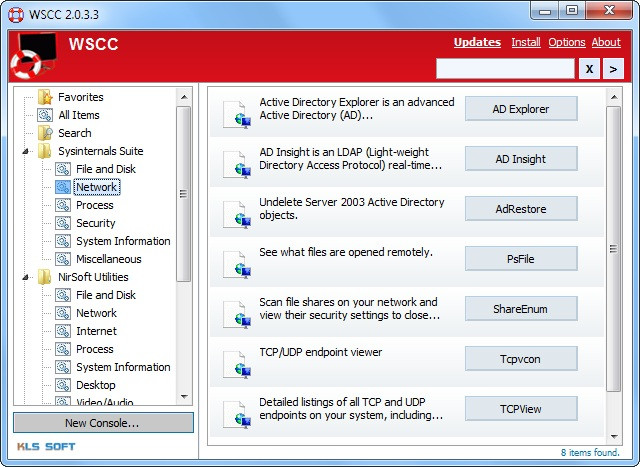Click the AD Insight file icon
This screenshot has height=467, width=640.
coord(237,165)
